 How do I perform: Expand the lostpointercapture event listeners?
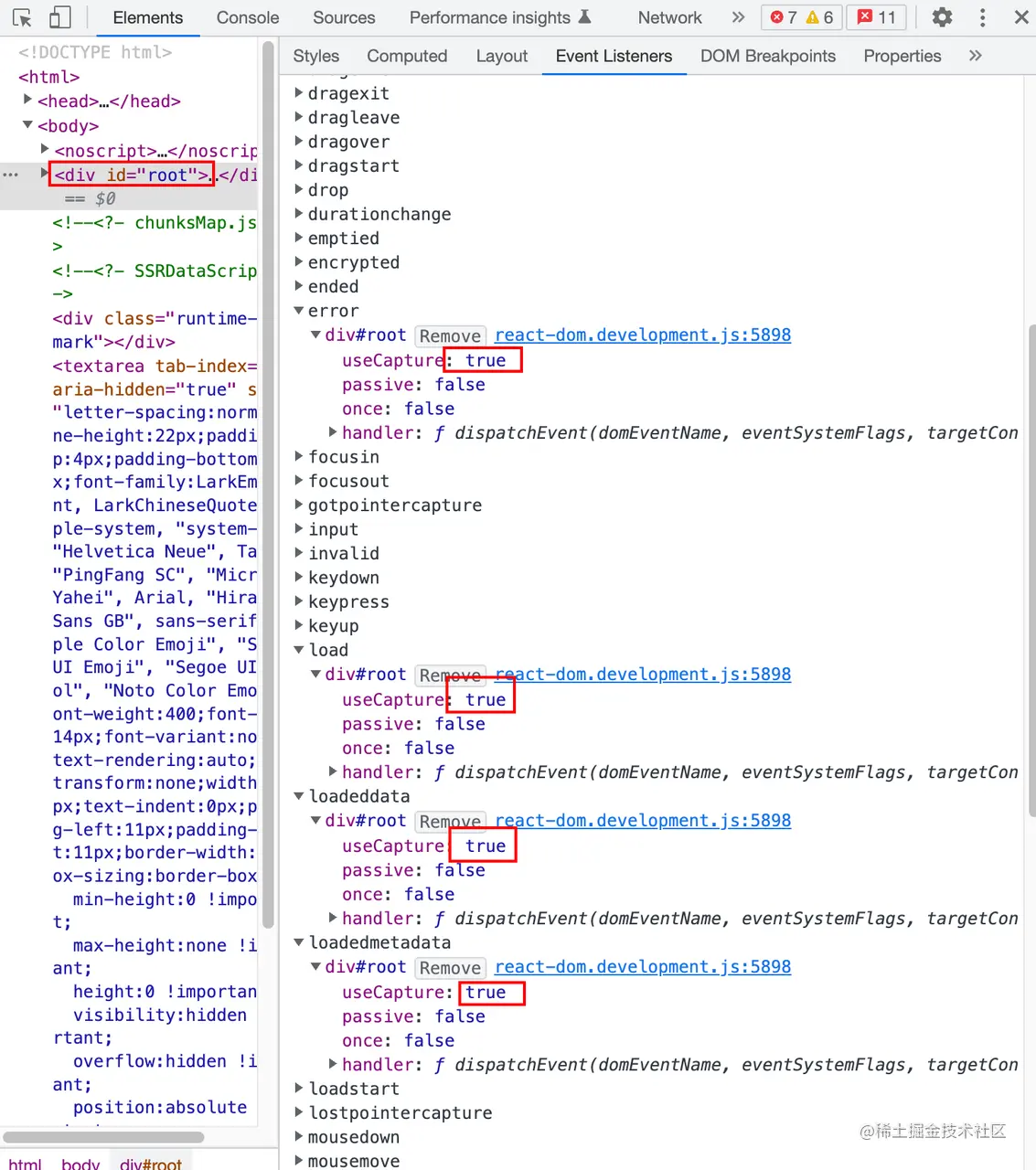[x=299, y=1111]
